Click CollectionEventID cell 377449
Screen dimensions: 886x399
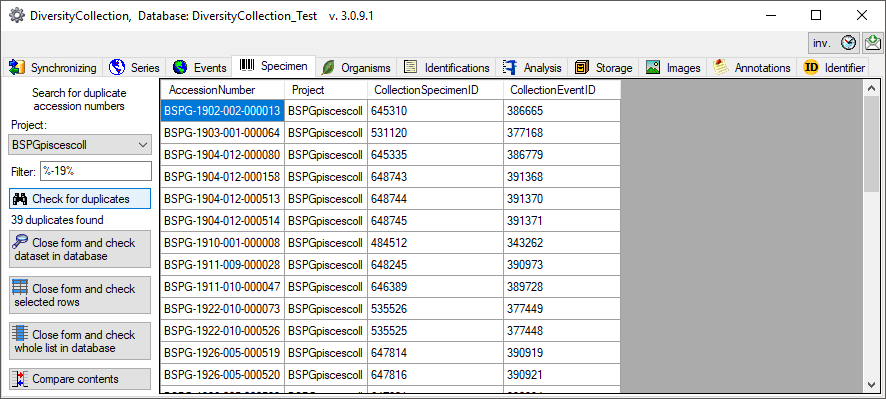pos(562,309)
